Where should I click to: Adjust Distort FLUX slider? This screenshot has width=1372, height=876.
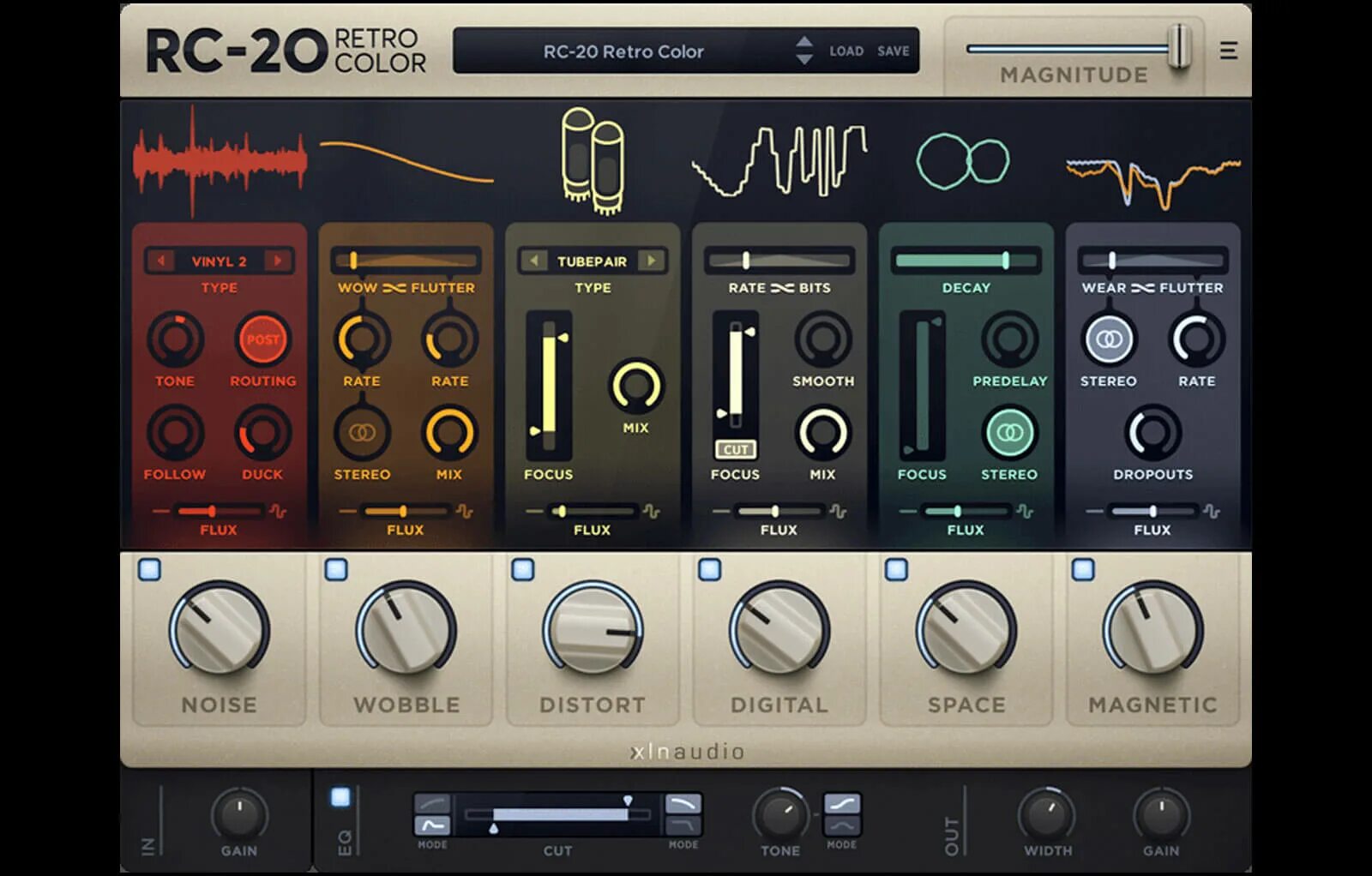click(x=593, y=512)
